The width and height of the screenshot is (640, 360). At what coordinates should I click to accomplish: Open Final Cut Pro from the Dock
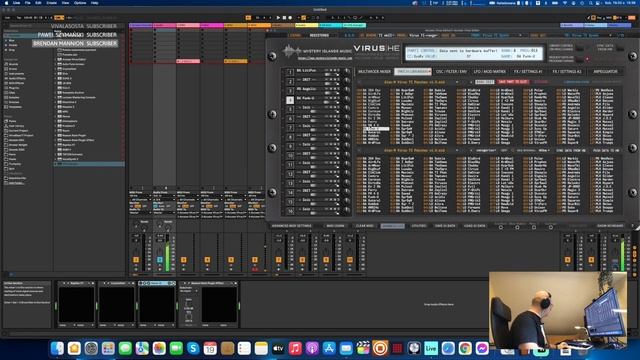click(363, 348)
